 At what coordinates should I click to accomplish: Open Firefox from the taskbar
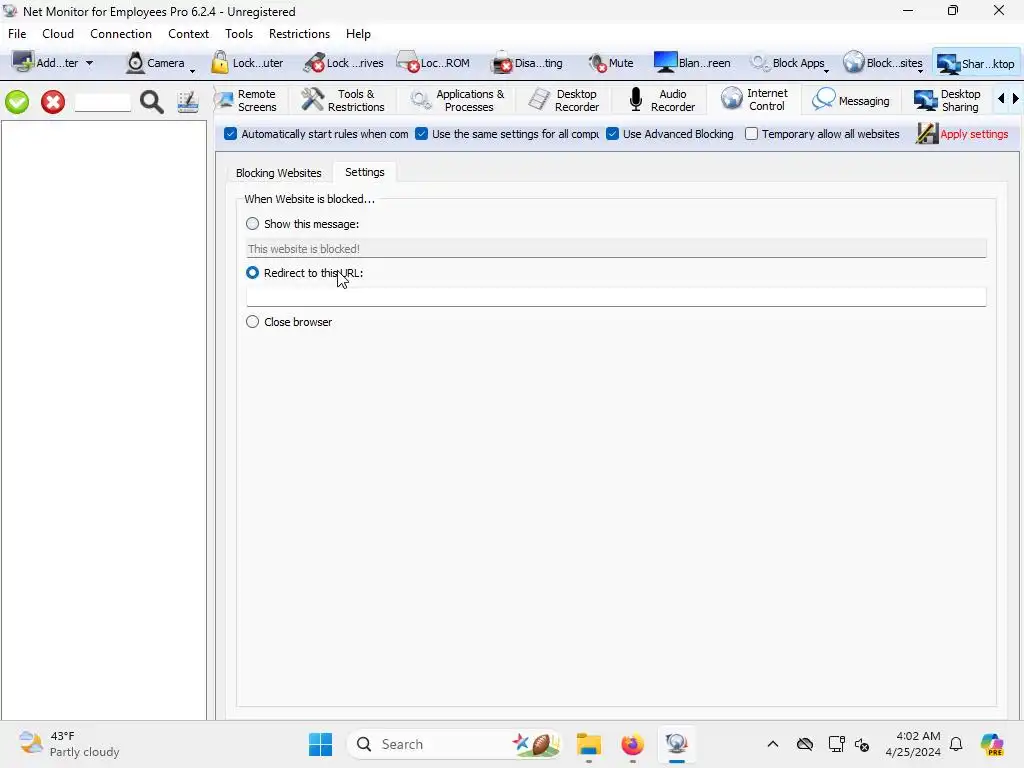[x=632, y=744]
